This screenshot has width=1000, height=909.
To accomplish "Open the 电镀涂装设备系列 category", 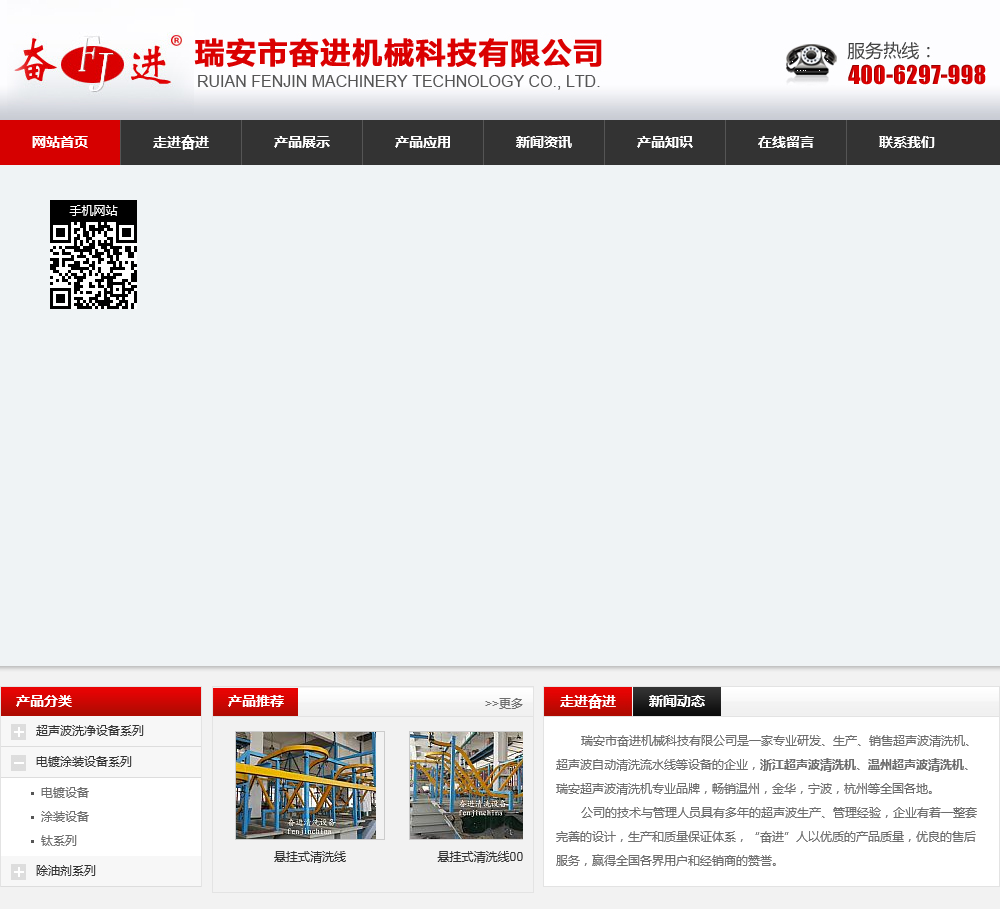I will (84, 762).
